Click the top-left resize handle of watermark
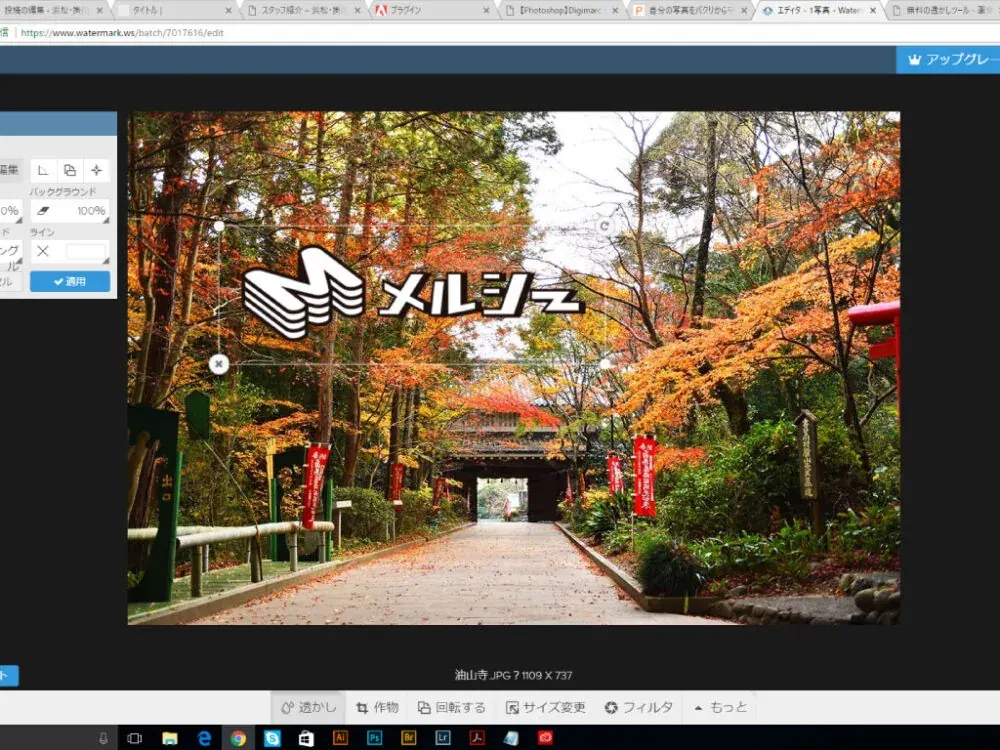Image resolution: width=1000 pixels, height=750 pixels. click(x=219, y=226)
